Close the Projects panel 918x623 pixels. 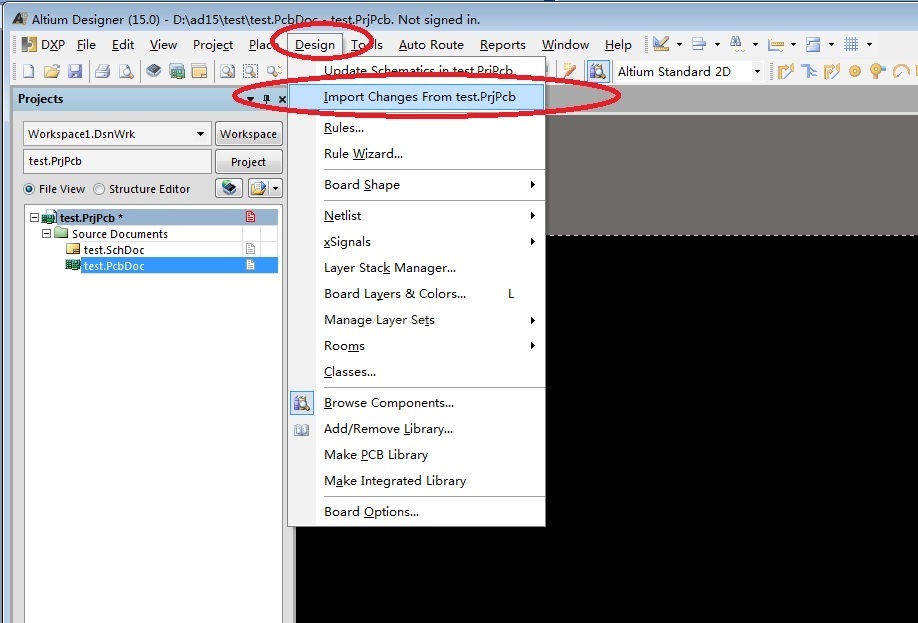click(282, 99)
